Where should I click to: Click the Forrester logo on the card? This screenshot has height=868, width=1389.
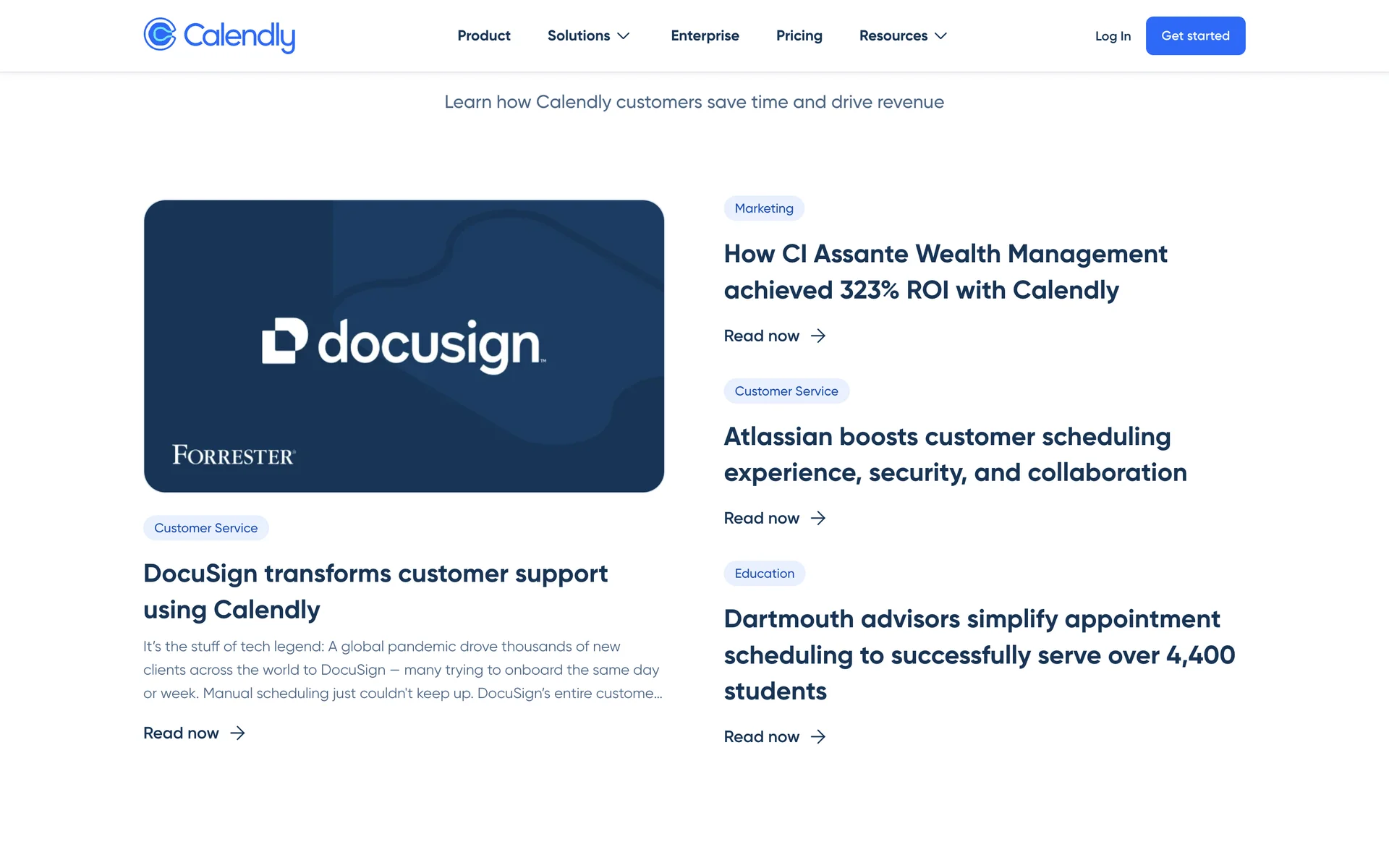pos(234,455)
